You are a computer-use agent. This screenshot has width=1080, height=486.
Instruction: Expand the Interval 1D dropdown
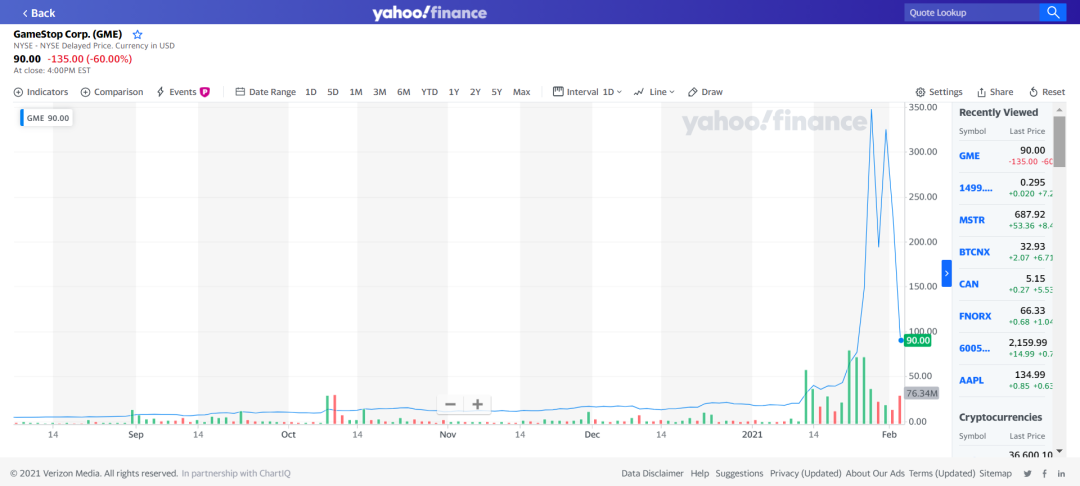pos(588,92)
